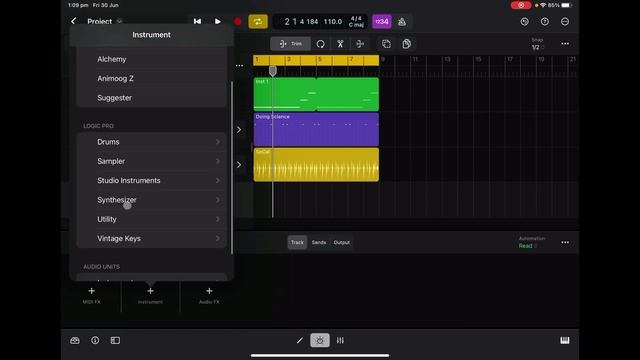This screenshot has width=640, height=360.
Task: Start playback with the Play button
Action: point(218,21)
